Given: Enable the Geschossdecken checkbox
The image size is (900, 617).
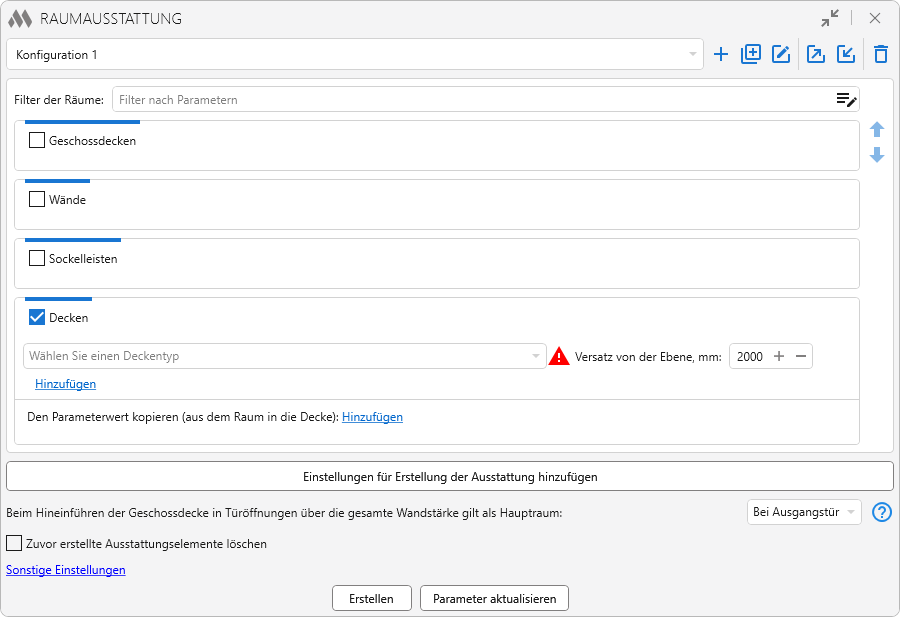Looking at the screenshot, I should (37, 141).
